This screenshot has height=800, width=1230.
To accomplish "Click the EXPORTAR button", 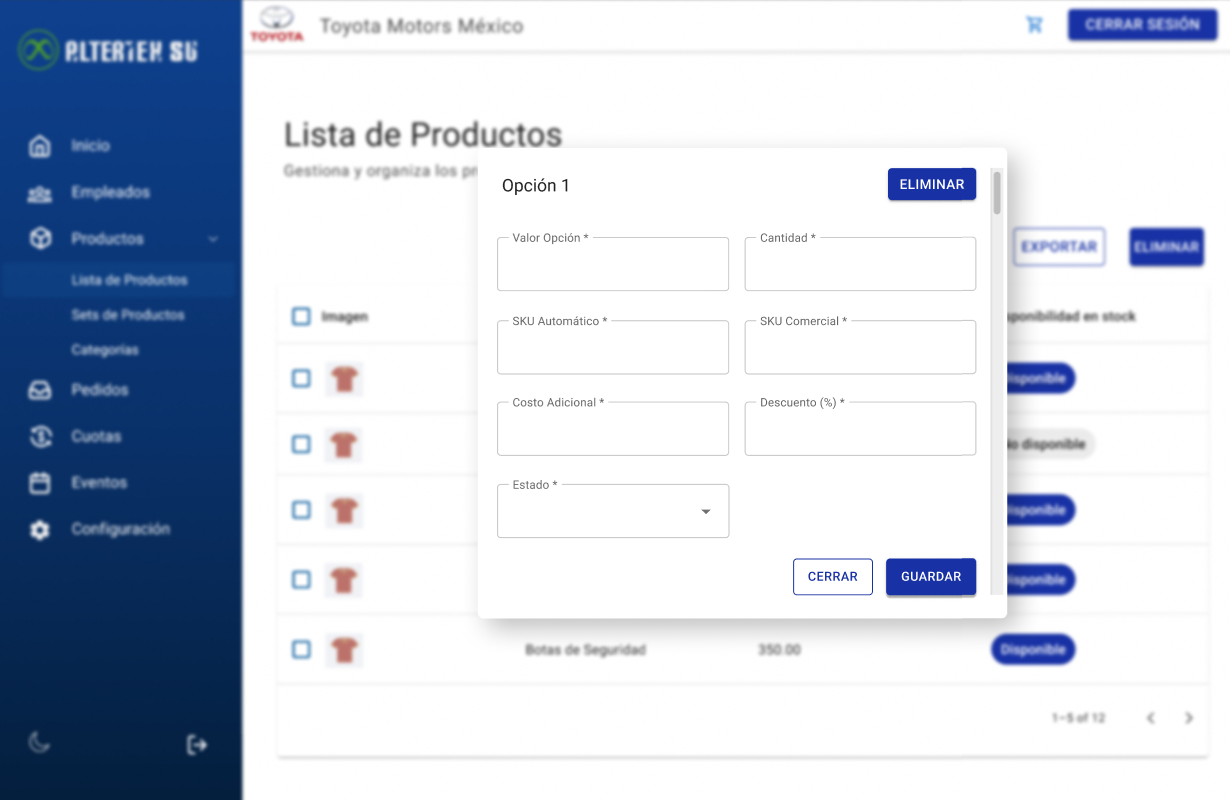I will [1059, 247].
